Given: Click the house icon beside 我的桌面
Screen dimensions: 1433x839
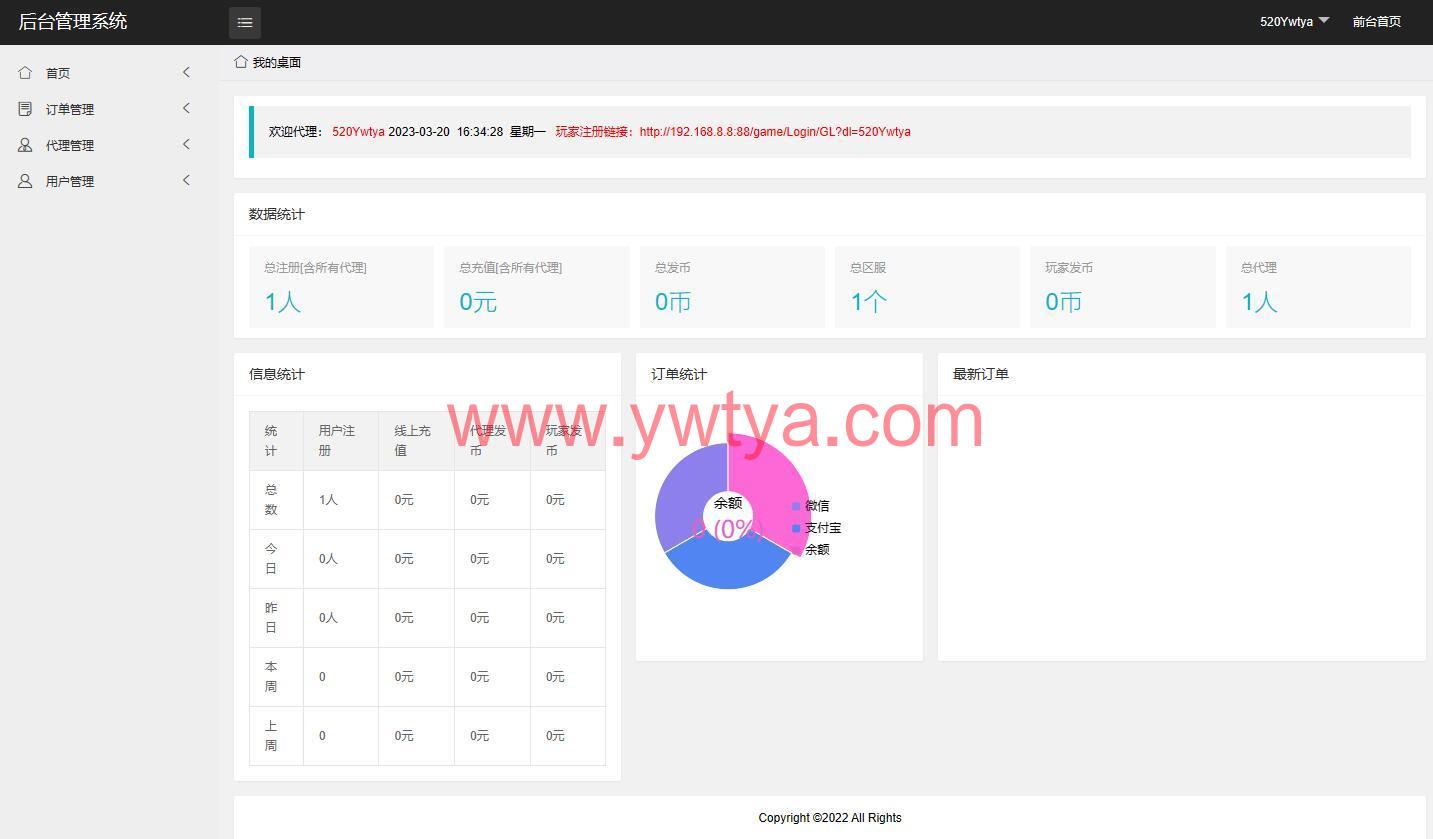Looking at the screenshot, I should [241, 62].
